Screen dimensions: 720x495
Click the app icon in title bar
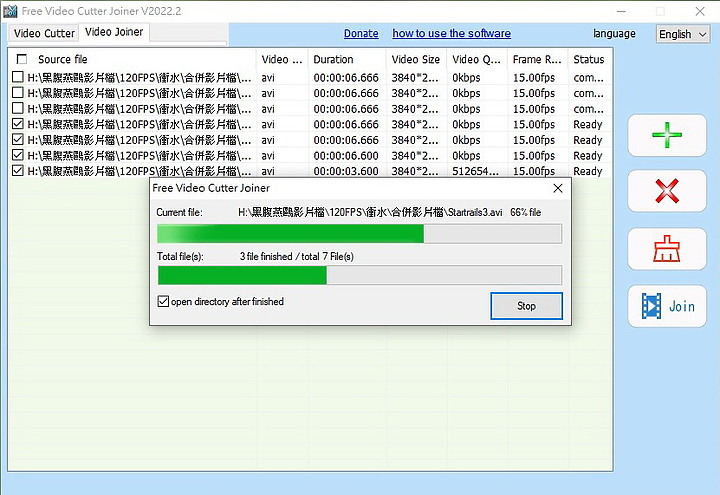10,11
